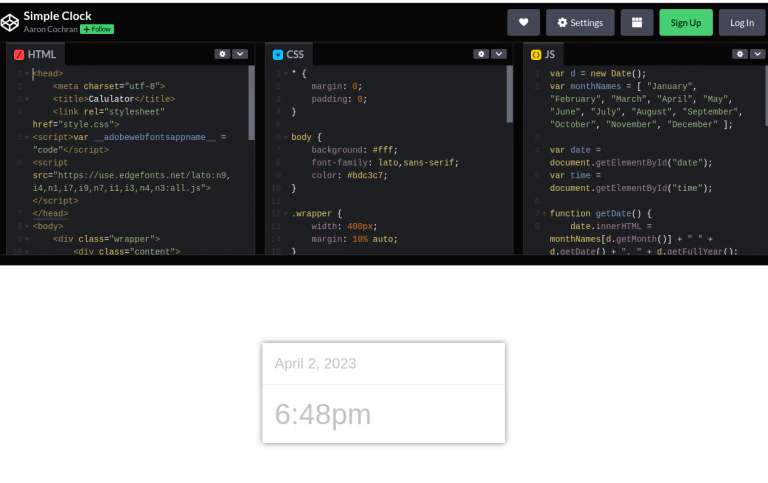This screenshot has width=768, height=483.
Task: Click the Log In button
Action: click(x=742, y=23)
